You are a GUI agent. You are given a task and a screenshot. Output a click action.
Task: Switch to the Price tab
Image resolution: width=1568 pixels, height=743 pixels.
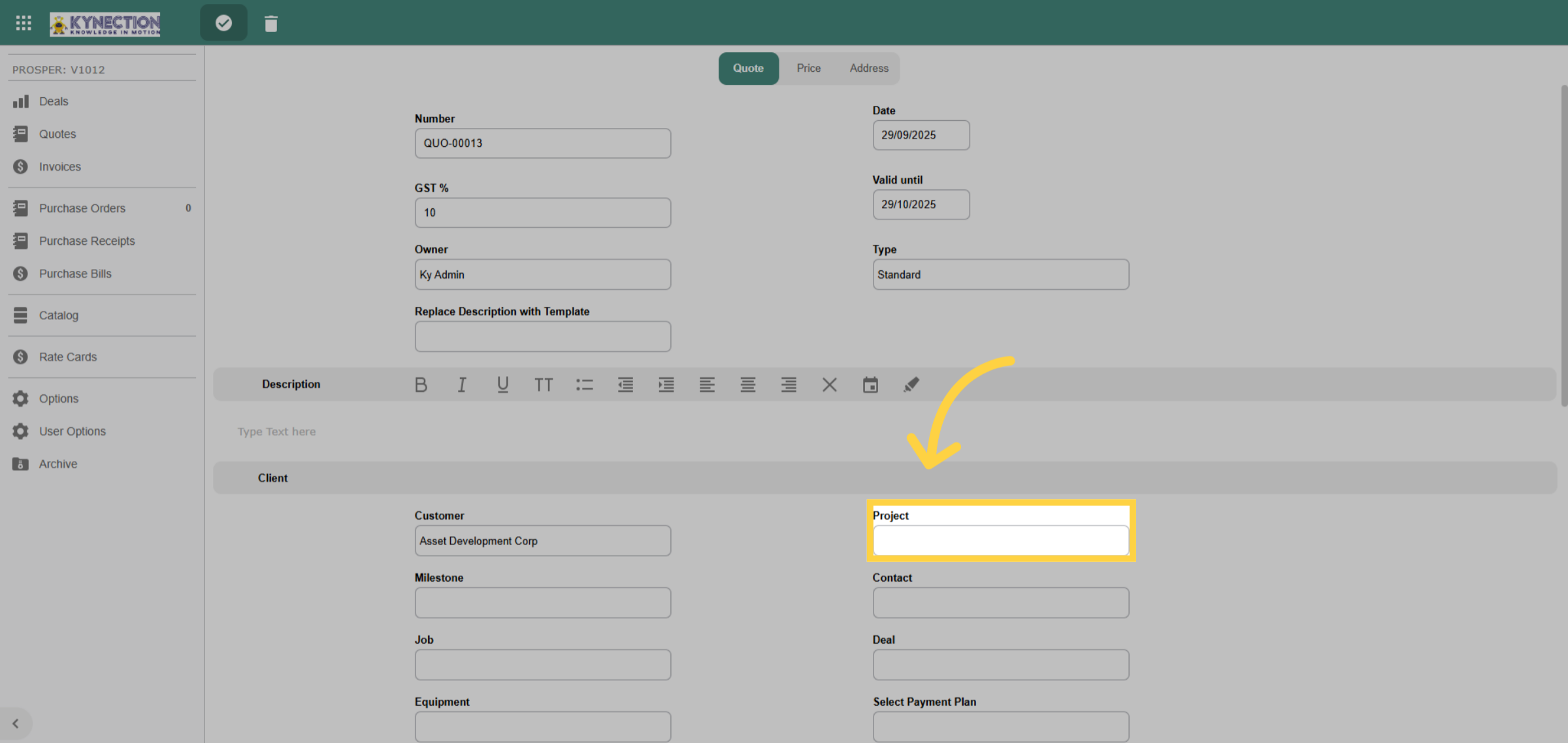coord(808,68)
